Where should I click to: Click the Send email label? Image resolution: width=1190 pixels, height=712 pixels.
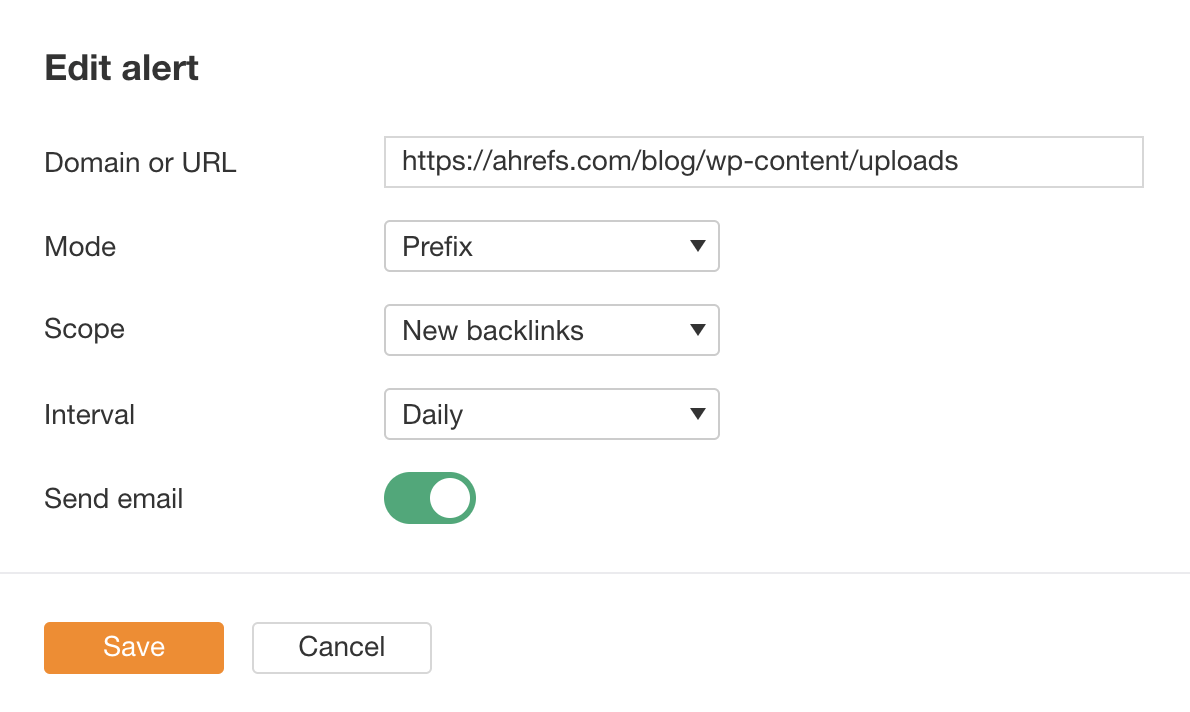pos(113,498)
